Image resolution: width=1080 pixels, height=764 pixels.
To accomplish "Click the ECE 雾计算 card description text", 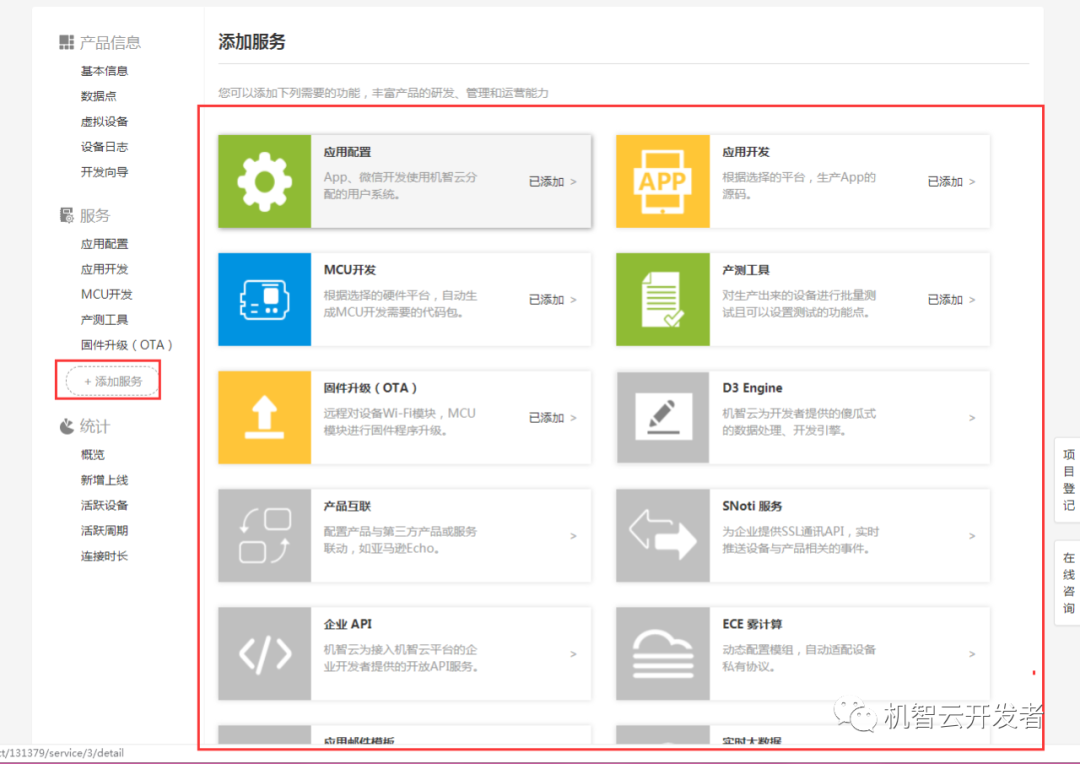I will tap(799, 658).
